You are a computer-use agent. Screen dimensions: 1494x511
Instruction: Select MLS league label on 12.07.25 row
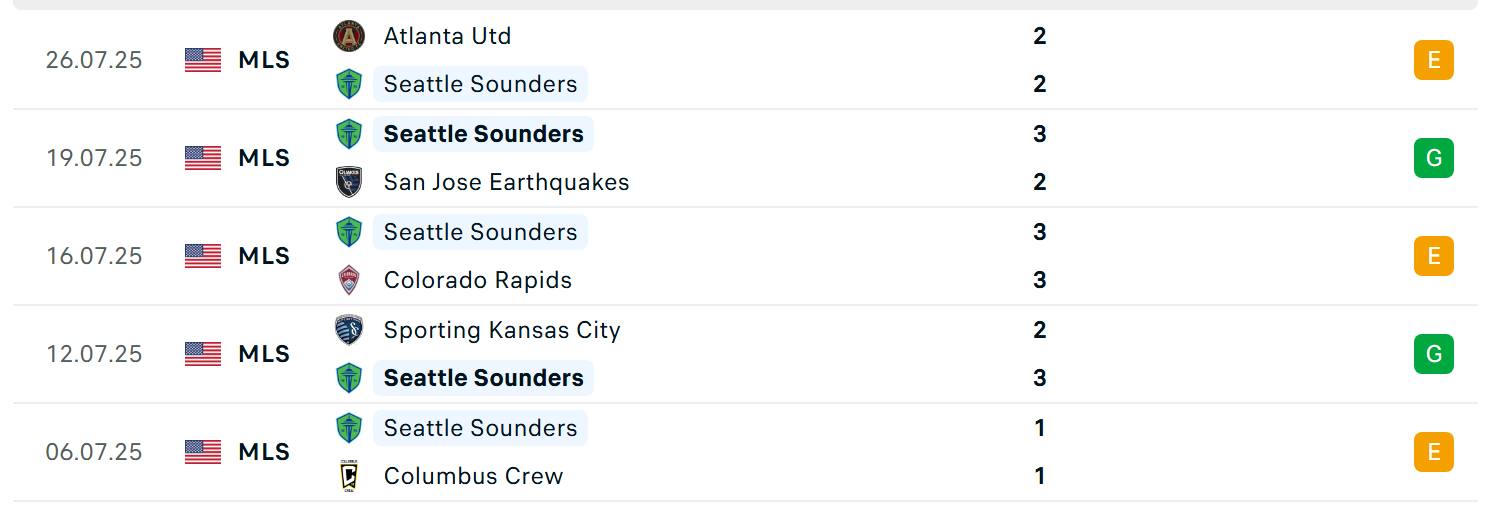pos(264,354)
